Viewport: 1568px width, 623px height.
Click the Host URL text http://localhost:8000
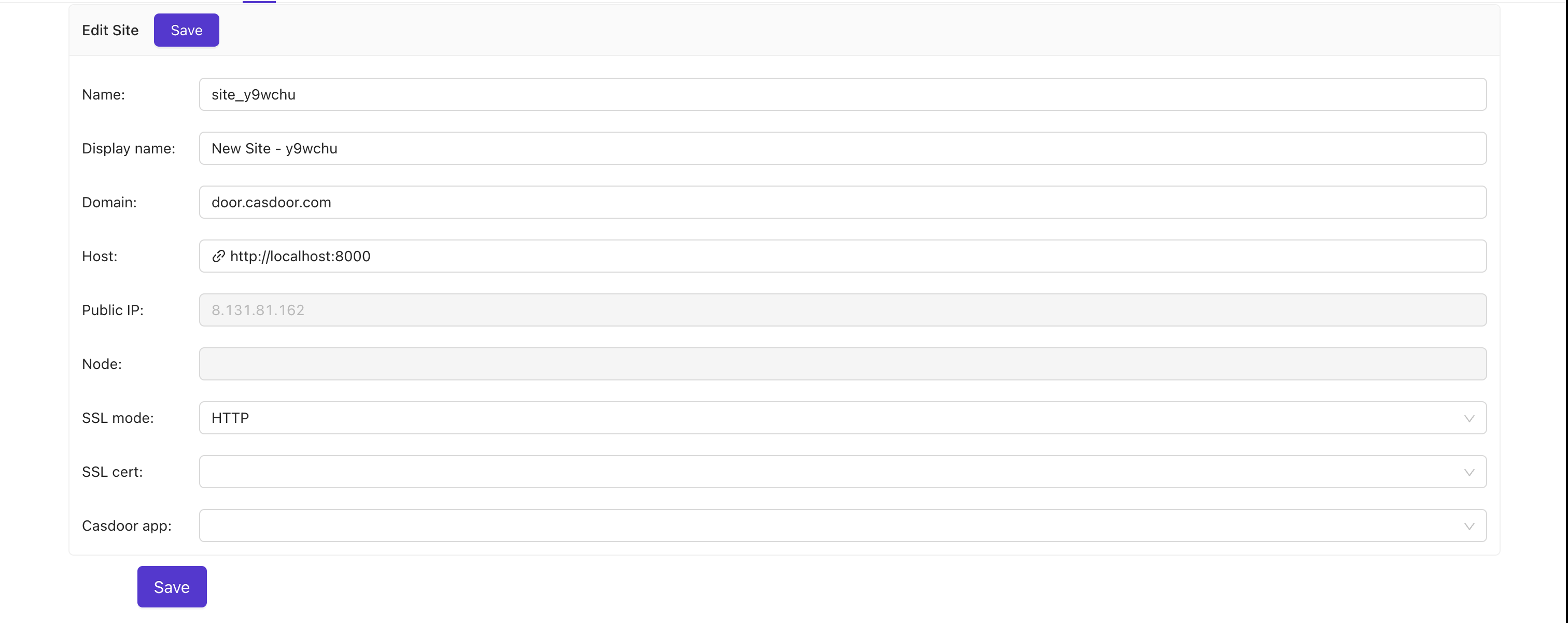(300, 256)
